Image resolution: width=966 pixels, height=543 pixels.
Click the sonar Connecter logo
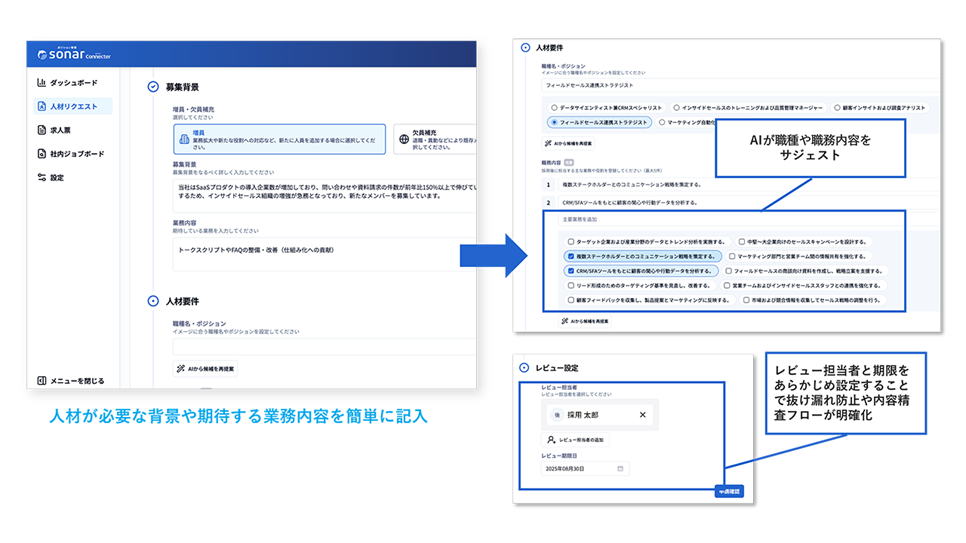pyautogui.click(x=74, y=54)
